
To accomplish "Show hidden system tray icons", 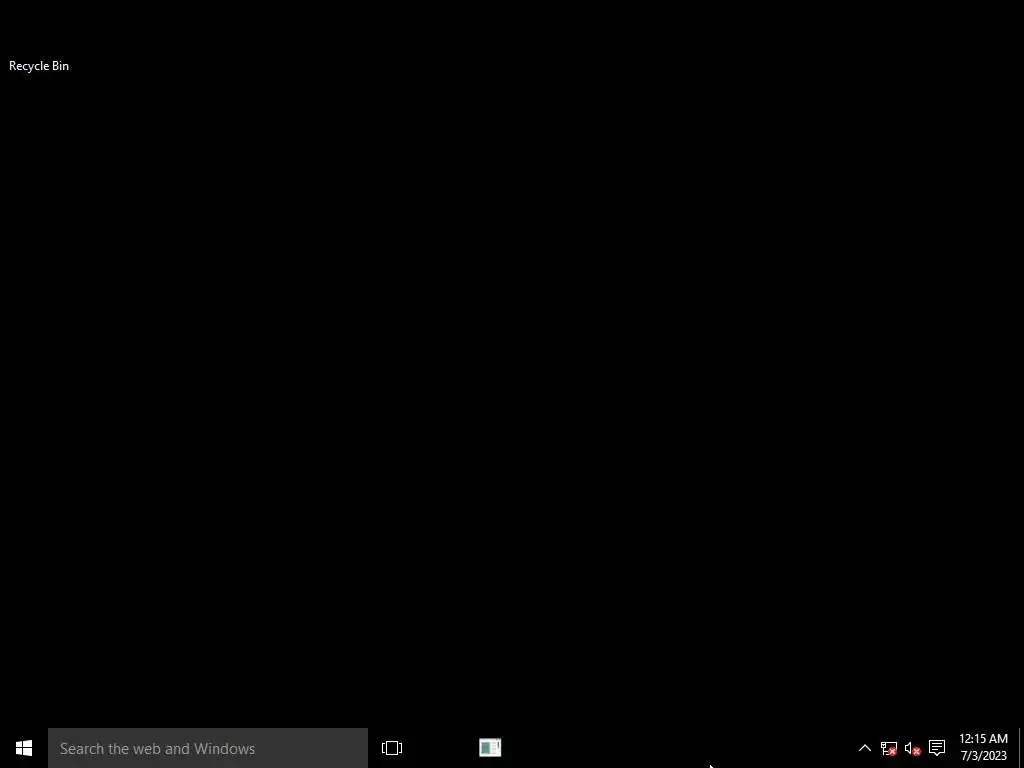I will click(864, 748).
